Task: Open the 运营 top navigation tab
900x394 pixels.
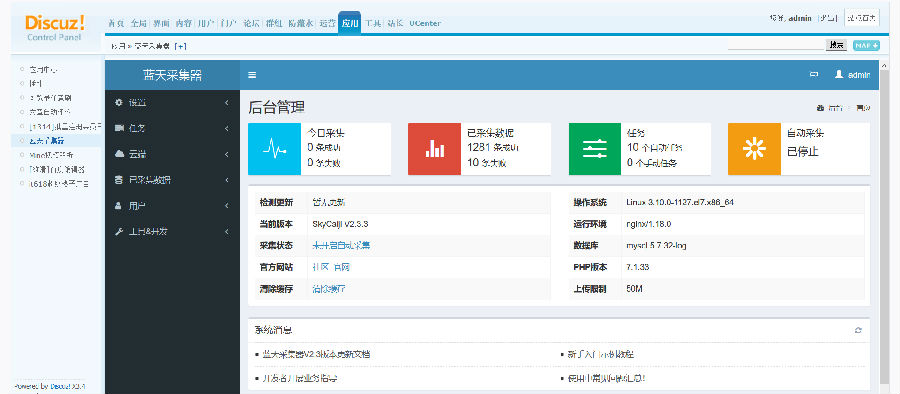Action: [327, 24]
